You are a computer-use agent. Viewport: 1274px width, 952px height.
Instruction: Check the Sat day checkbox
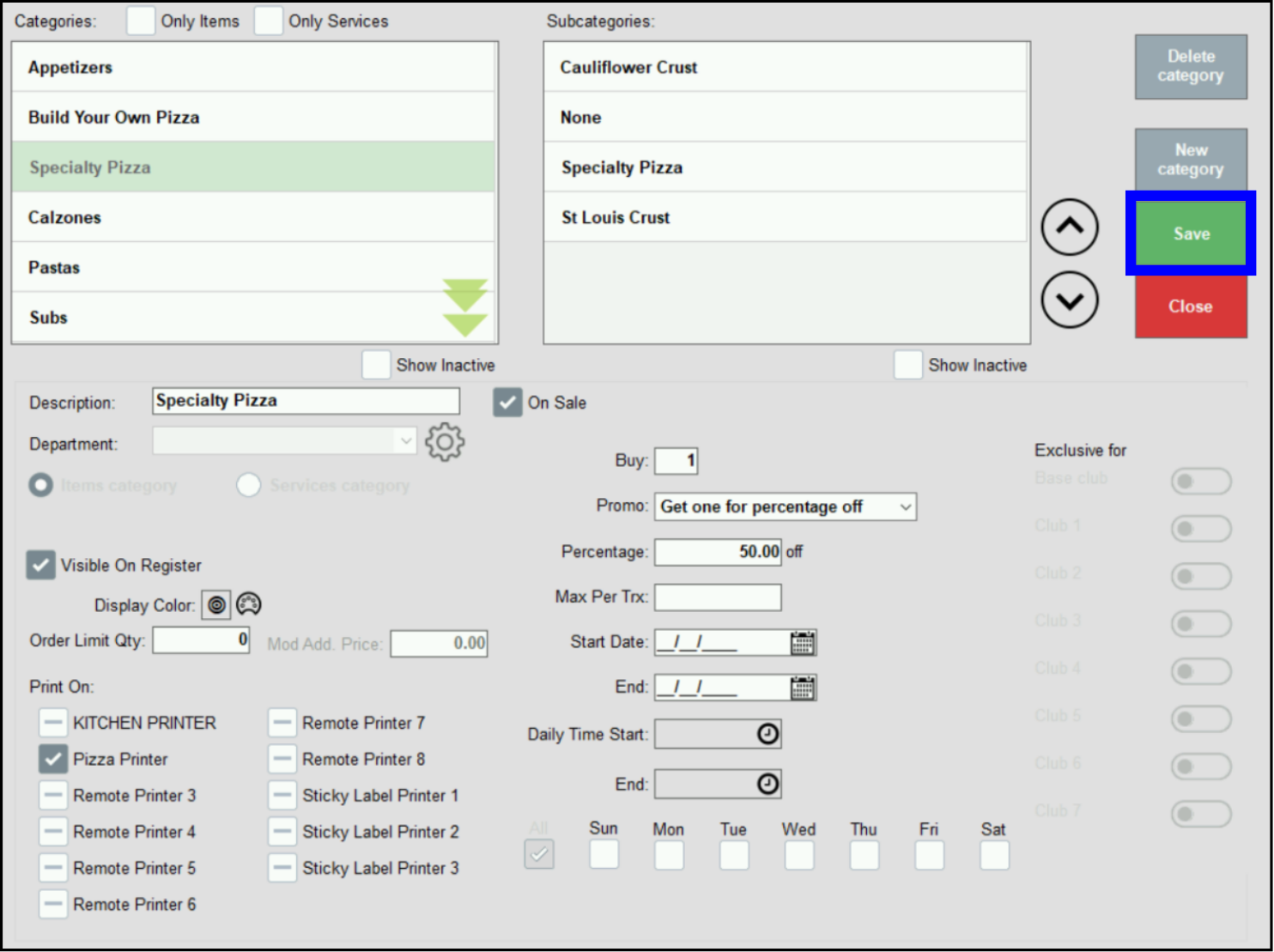tap(994, 854)
